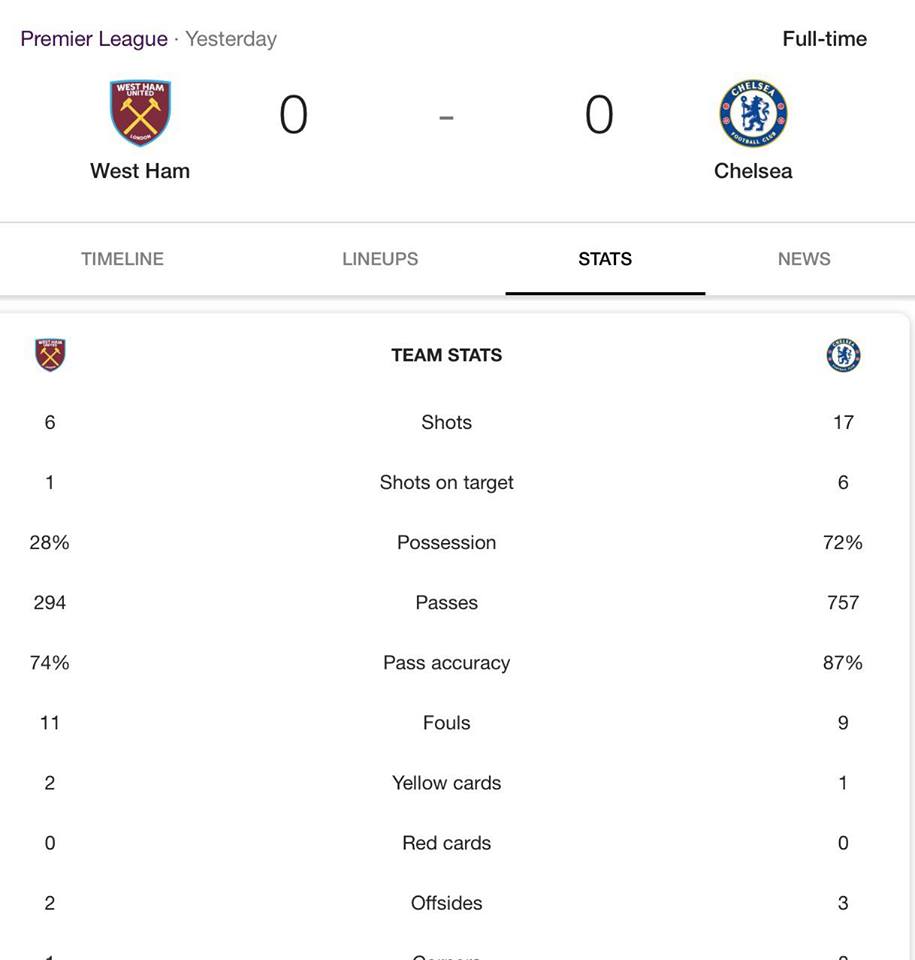
Task: Click the large Chelsea crest
Action: coord(753,113)
